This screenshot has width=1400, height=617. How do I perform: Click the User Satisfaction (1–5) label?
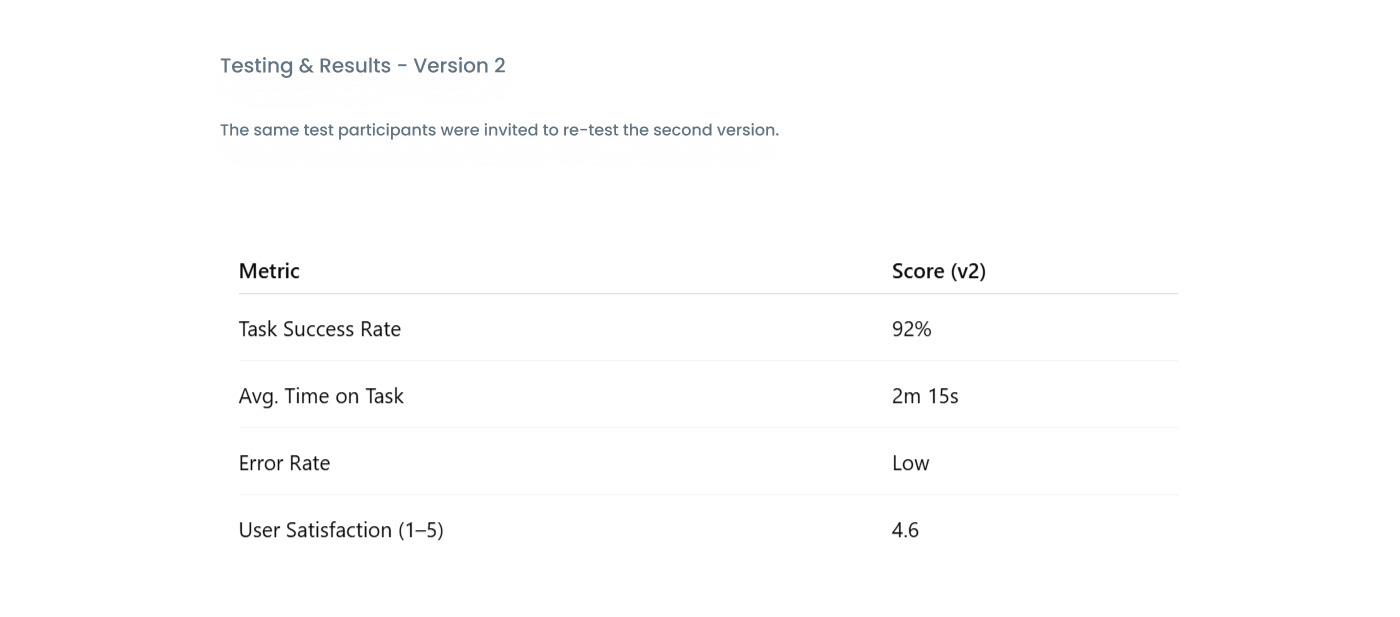point(340,530)
